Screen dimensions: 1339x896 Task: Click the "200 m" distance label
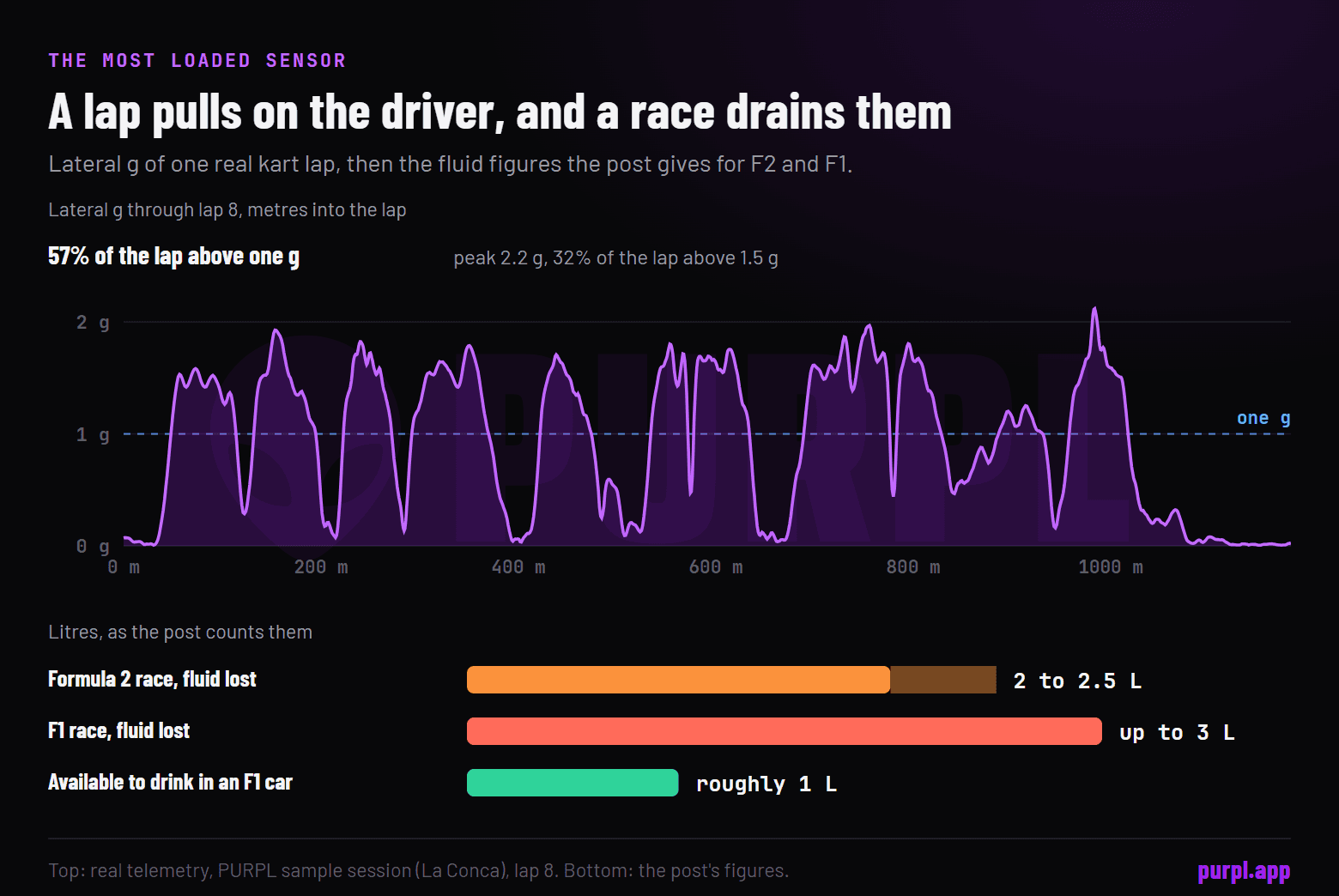point(321,567)
